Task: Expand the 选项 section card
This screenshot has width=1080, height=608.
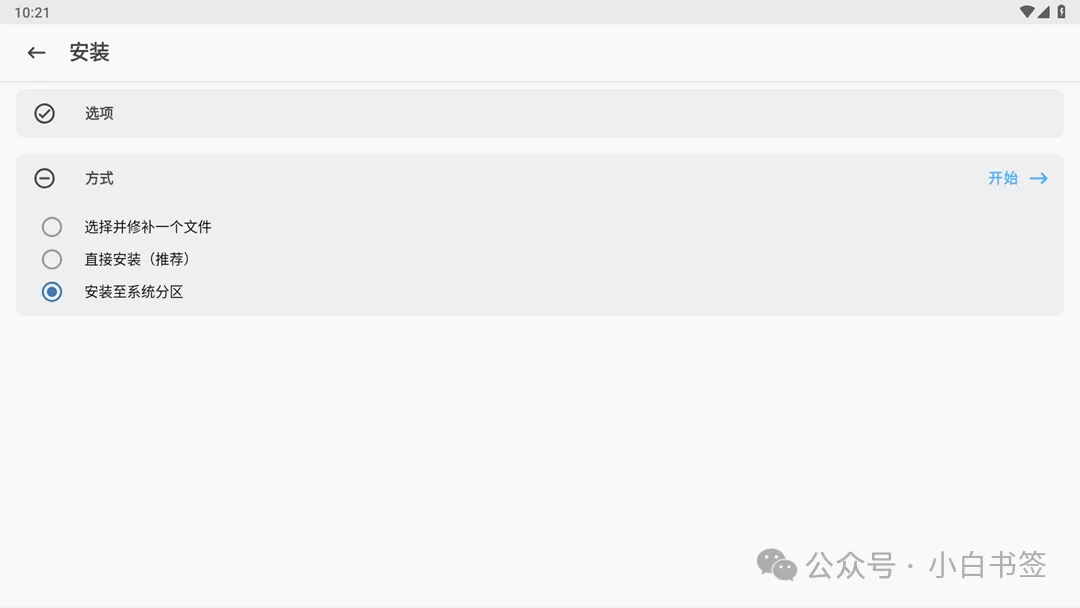Action: tap(540, 113)
